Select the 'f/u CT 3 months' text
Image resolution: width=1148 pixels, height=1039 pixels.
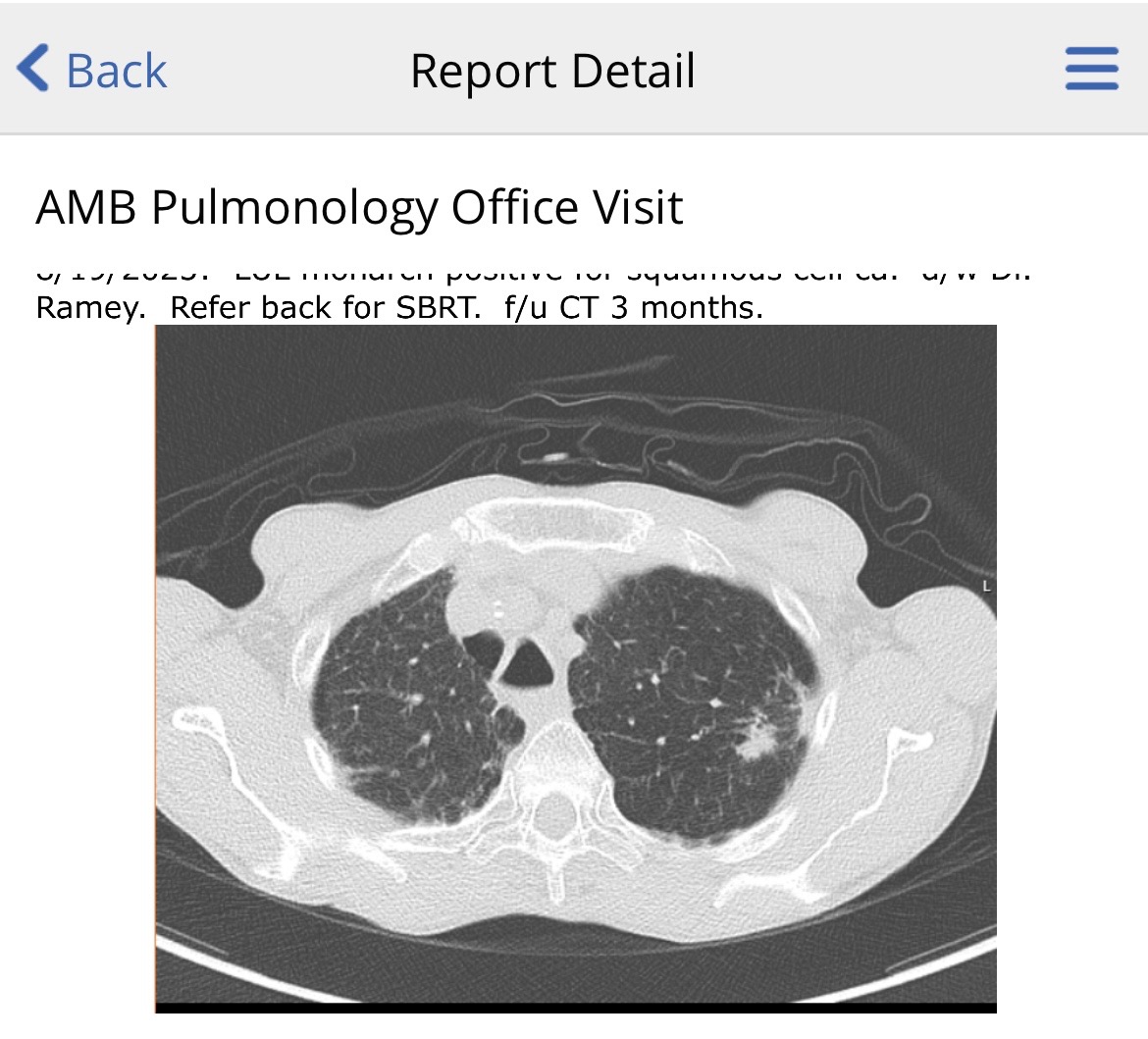(633, 307)
